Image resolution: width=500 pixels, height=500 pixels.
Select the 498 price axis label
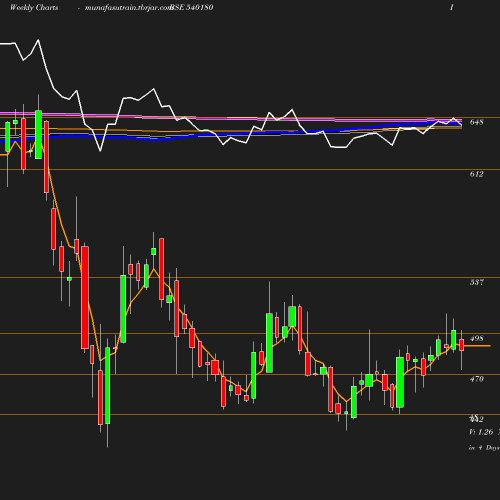click(476, 338)
